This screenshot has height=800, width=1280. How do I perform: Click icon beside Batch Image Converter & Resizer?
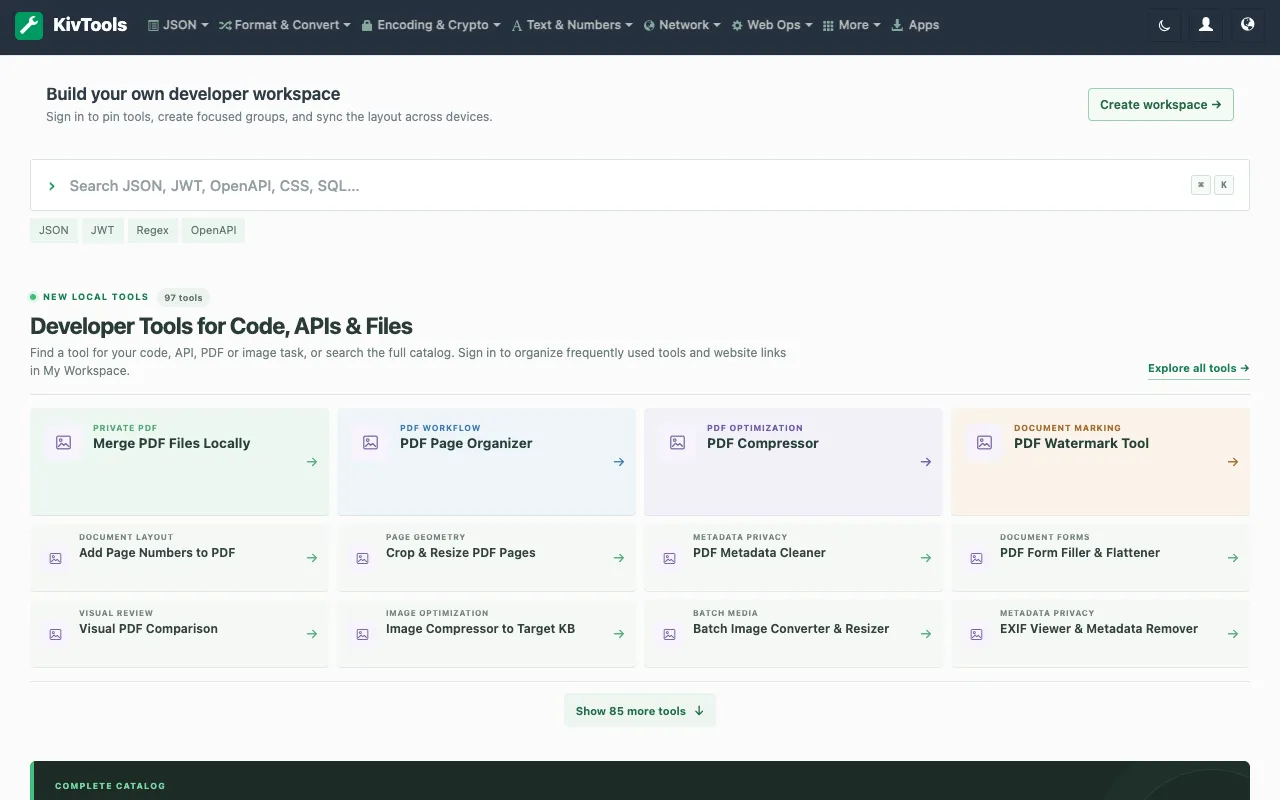pyautogui.click(x=670, y=634)
